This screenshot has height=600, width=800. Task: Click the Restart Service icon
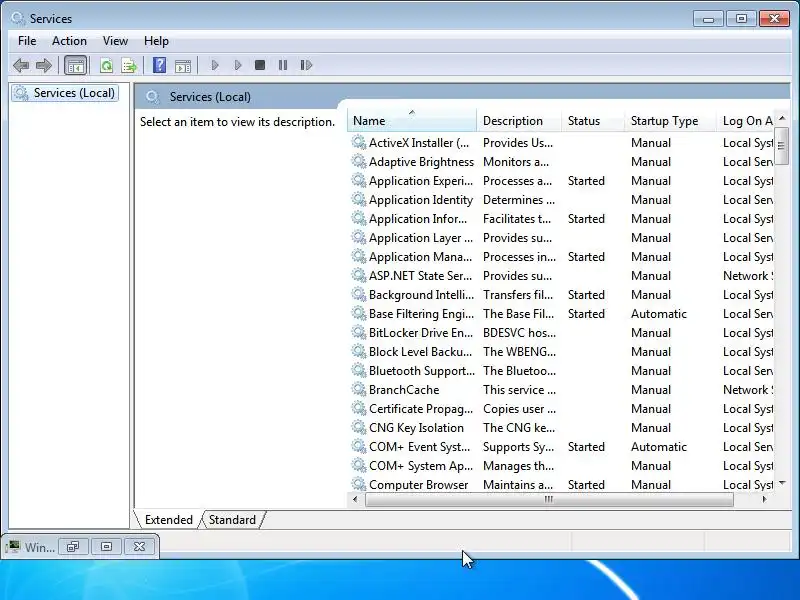pos(306,65)
